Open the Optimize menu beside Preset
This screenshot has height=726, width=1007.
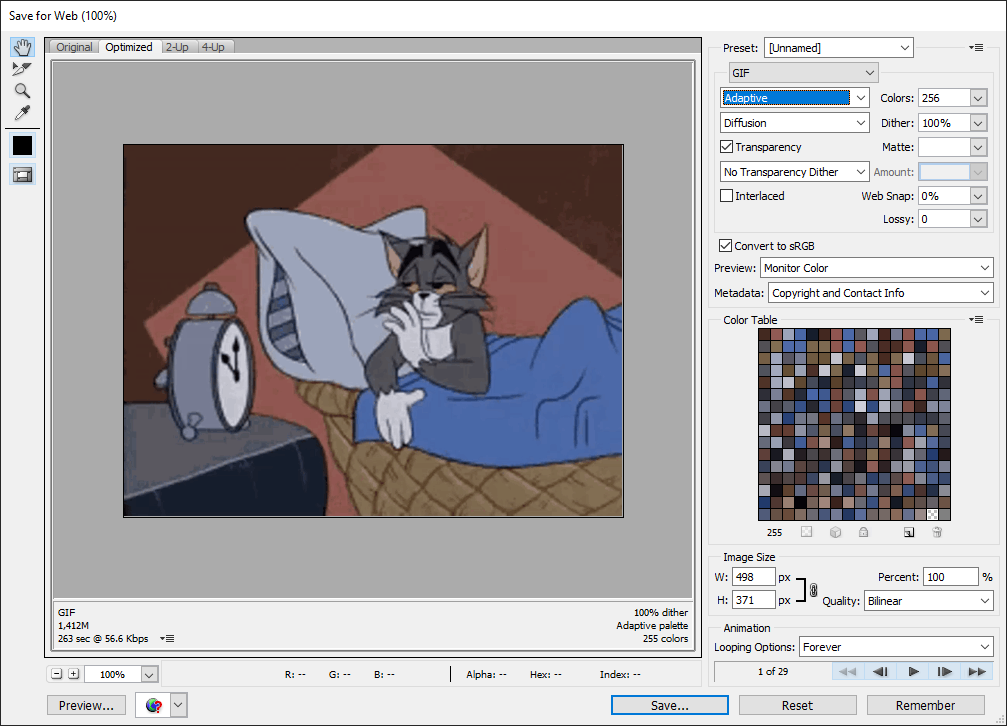click(976, 48)
